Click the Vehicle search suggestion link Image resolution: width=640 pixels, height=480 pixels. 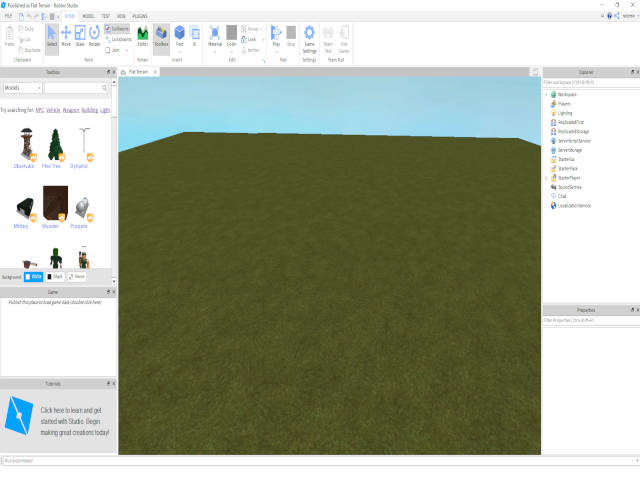pos(53,109)
